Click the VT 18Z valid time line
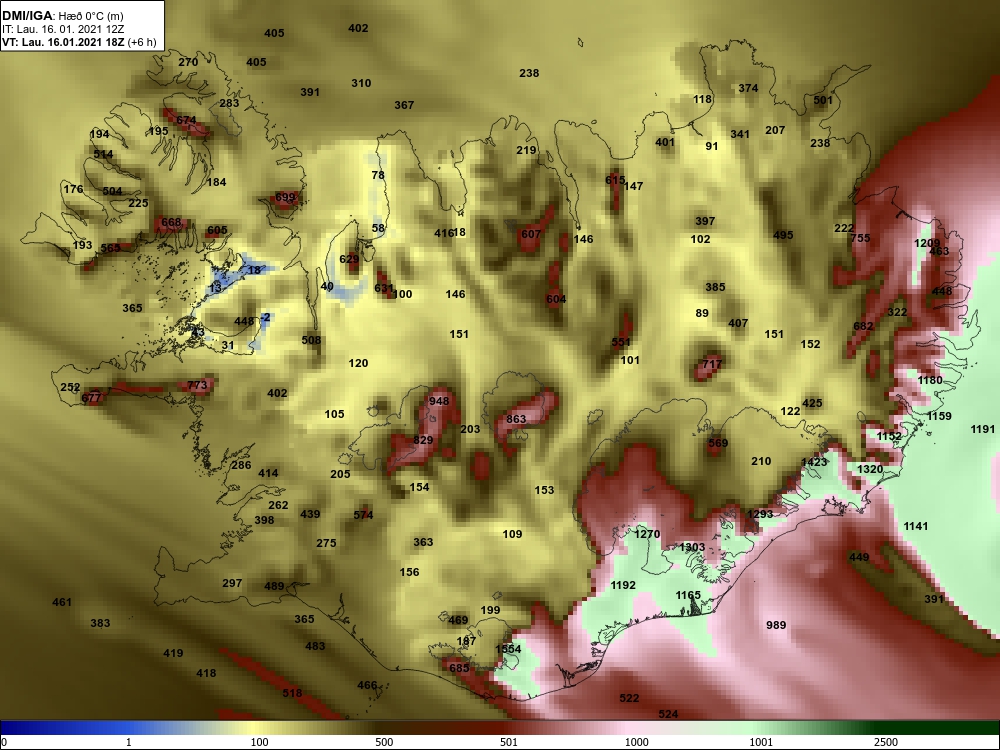The height and width of the screenshot is (750, 1000). 79,43
